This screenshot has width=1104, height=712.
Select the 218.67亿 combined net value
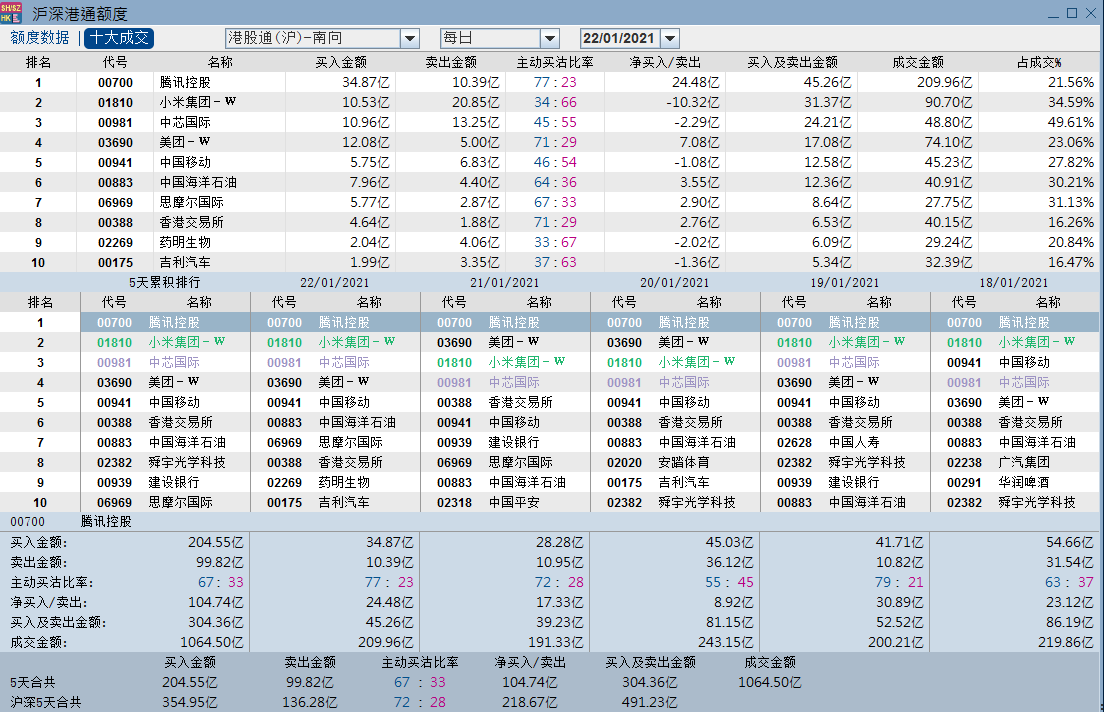(x=529, y=703)
